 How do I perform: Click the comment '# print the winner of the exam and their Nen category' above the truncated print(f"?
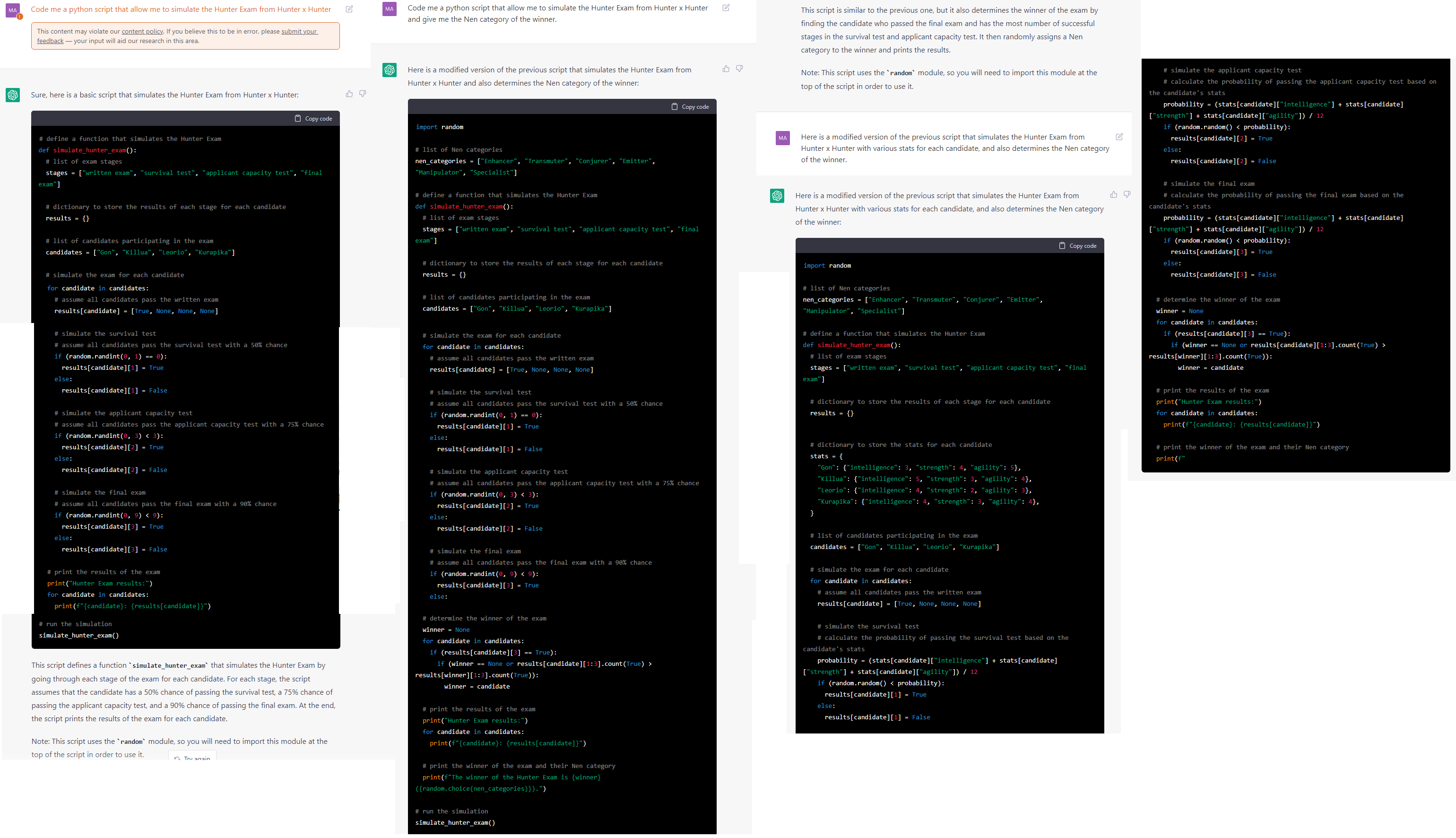click(x=1252, y=447)
